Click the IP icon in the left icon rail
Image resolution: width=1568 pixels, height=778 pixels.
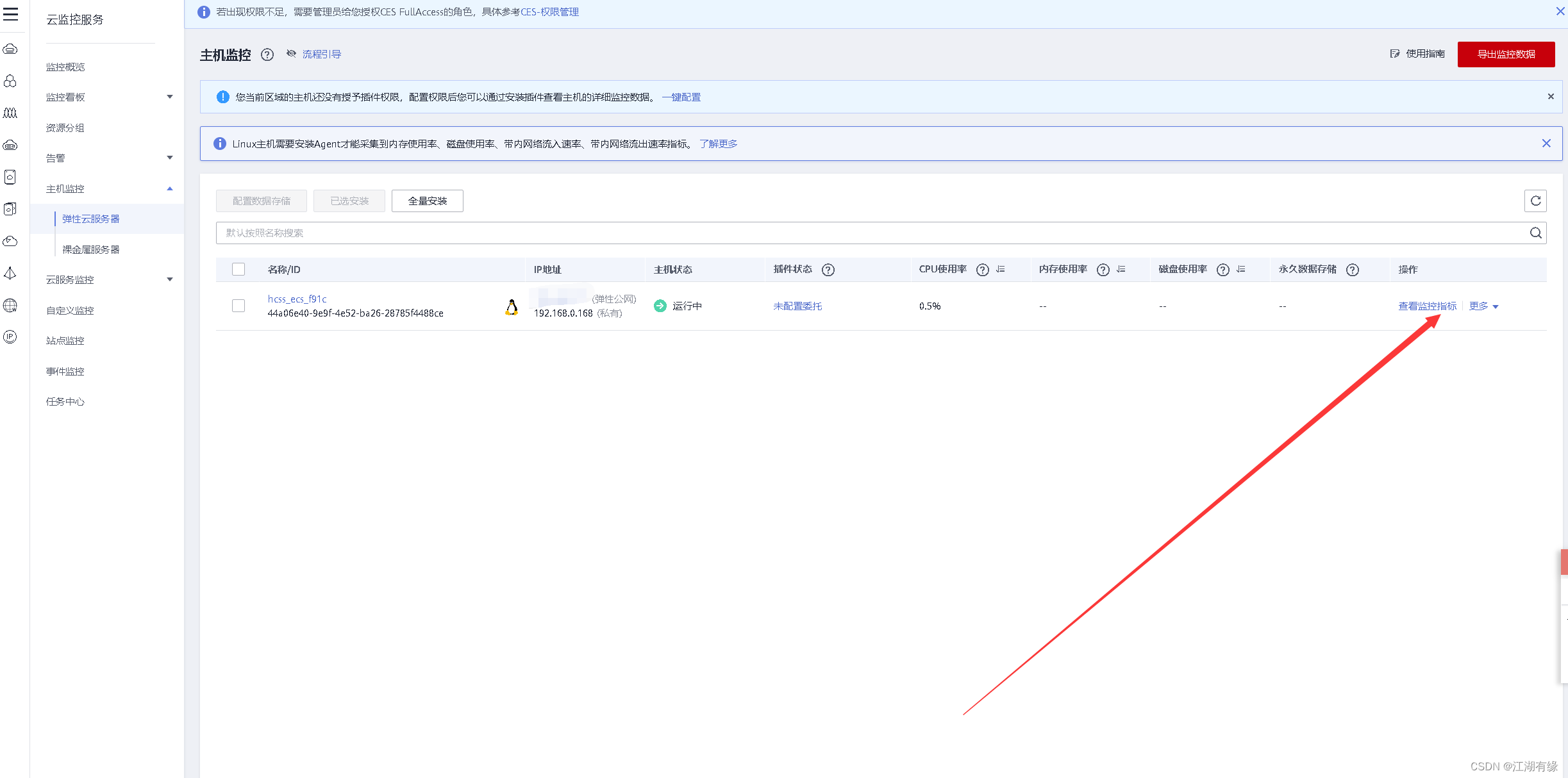pyautogui.click(x=10, y=336)
